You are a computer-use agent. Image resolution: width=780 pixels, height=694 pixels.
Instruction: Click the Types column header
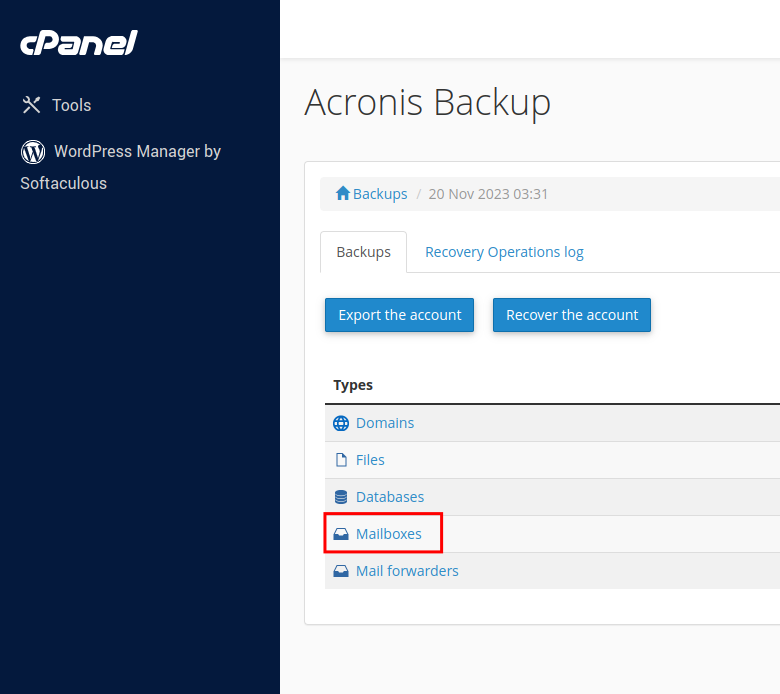click(x=353, y=385)
